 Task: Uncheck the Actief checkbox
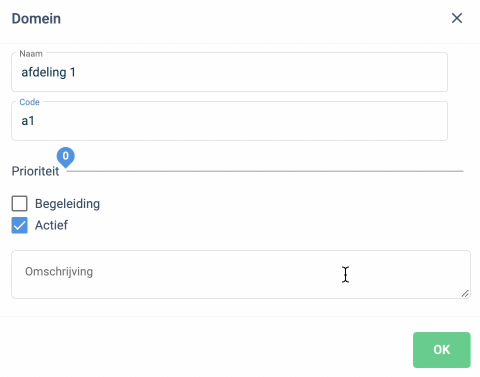19,225
